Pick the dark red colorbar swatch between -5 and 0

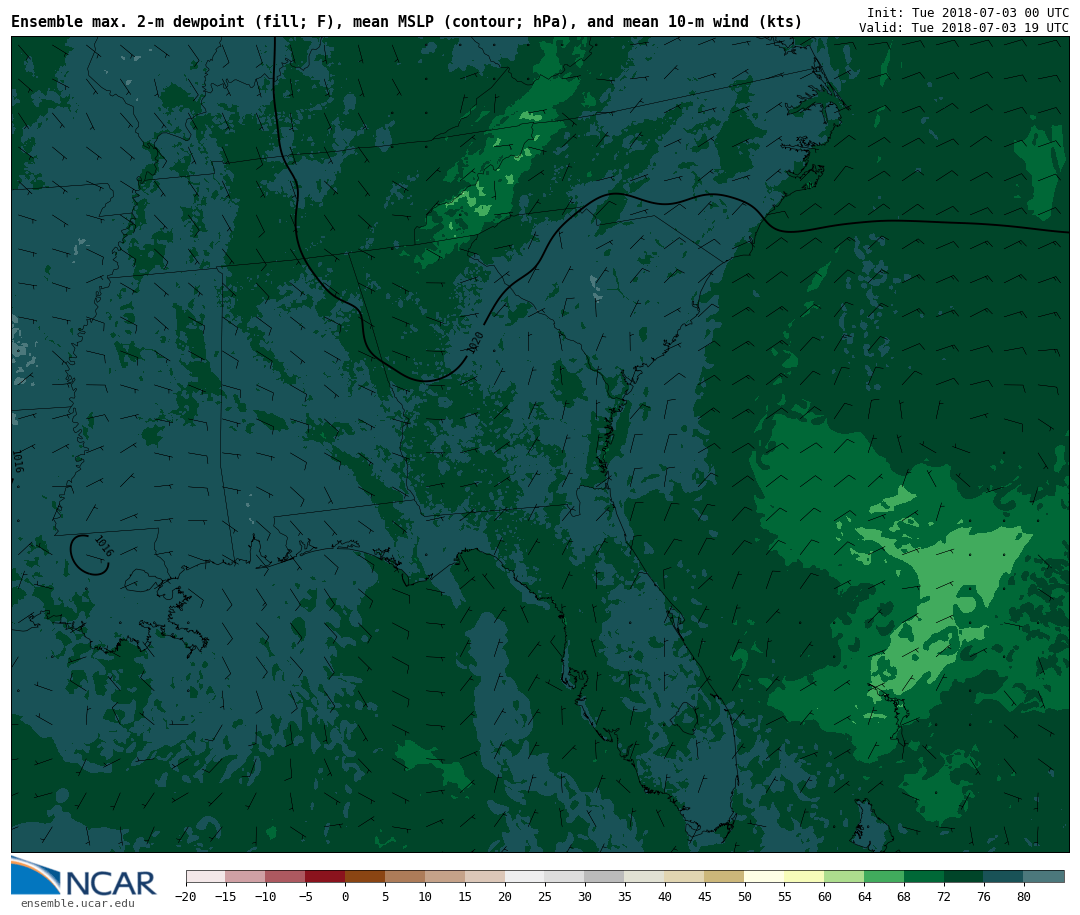coord(325,876)
